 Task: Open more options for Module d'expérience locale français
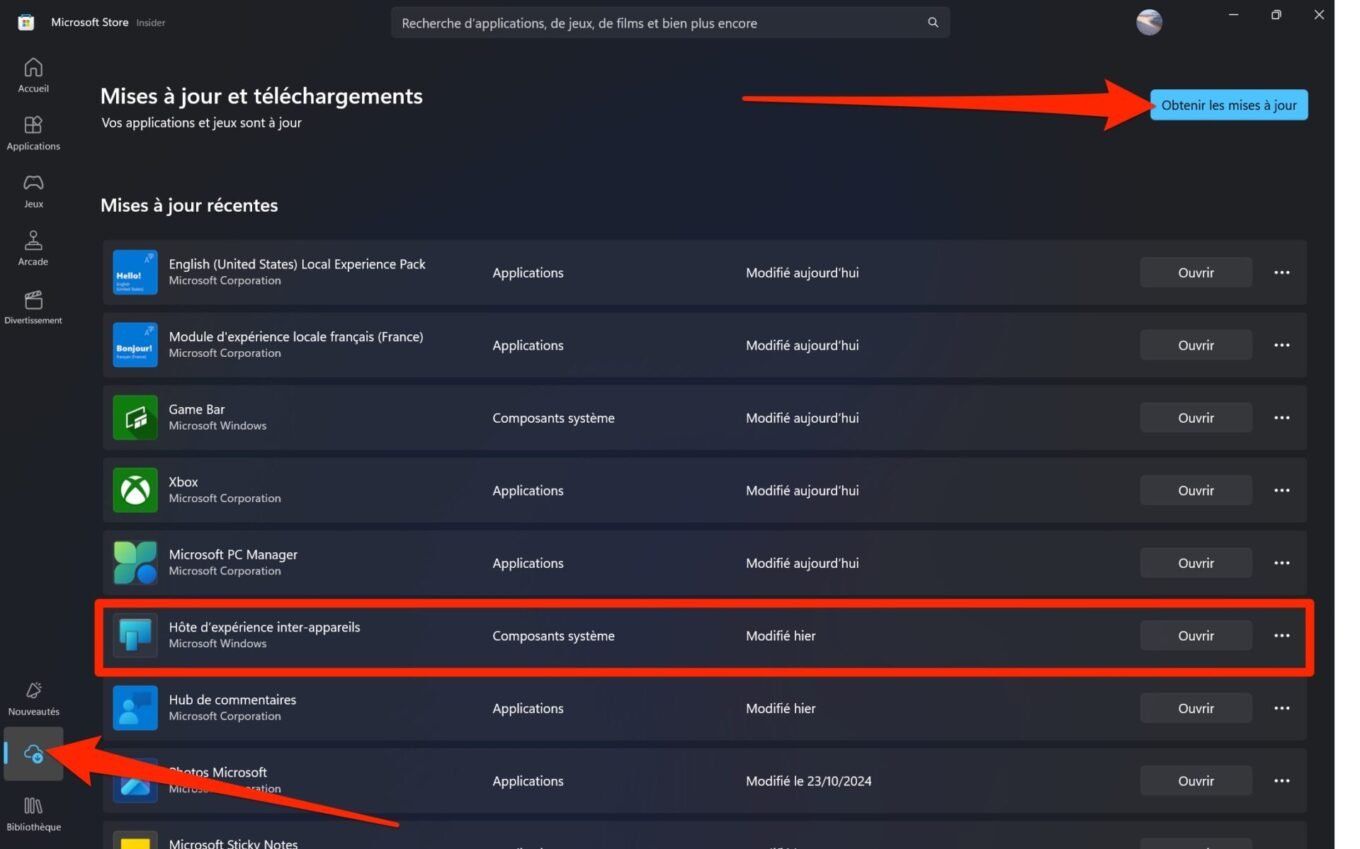coord(1282,345)
